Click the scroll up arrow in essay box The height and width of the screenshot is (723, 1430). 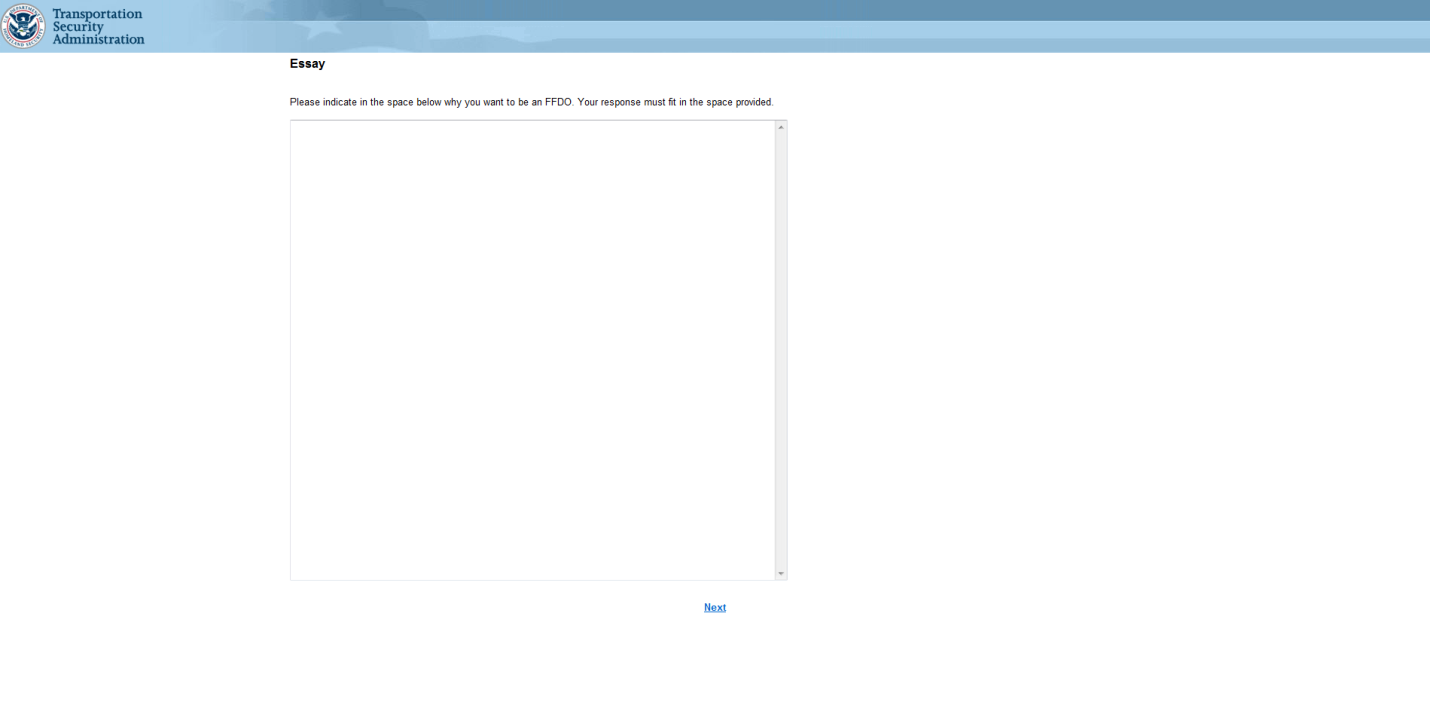pos(781,127)
